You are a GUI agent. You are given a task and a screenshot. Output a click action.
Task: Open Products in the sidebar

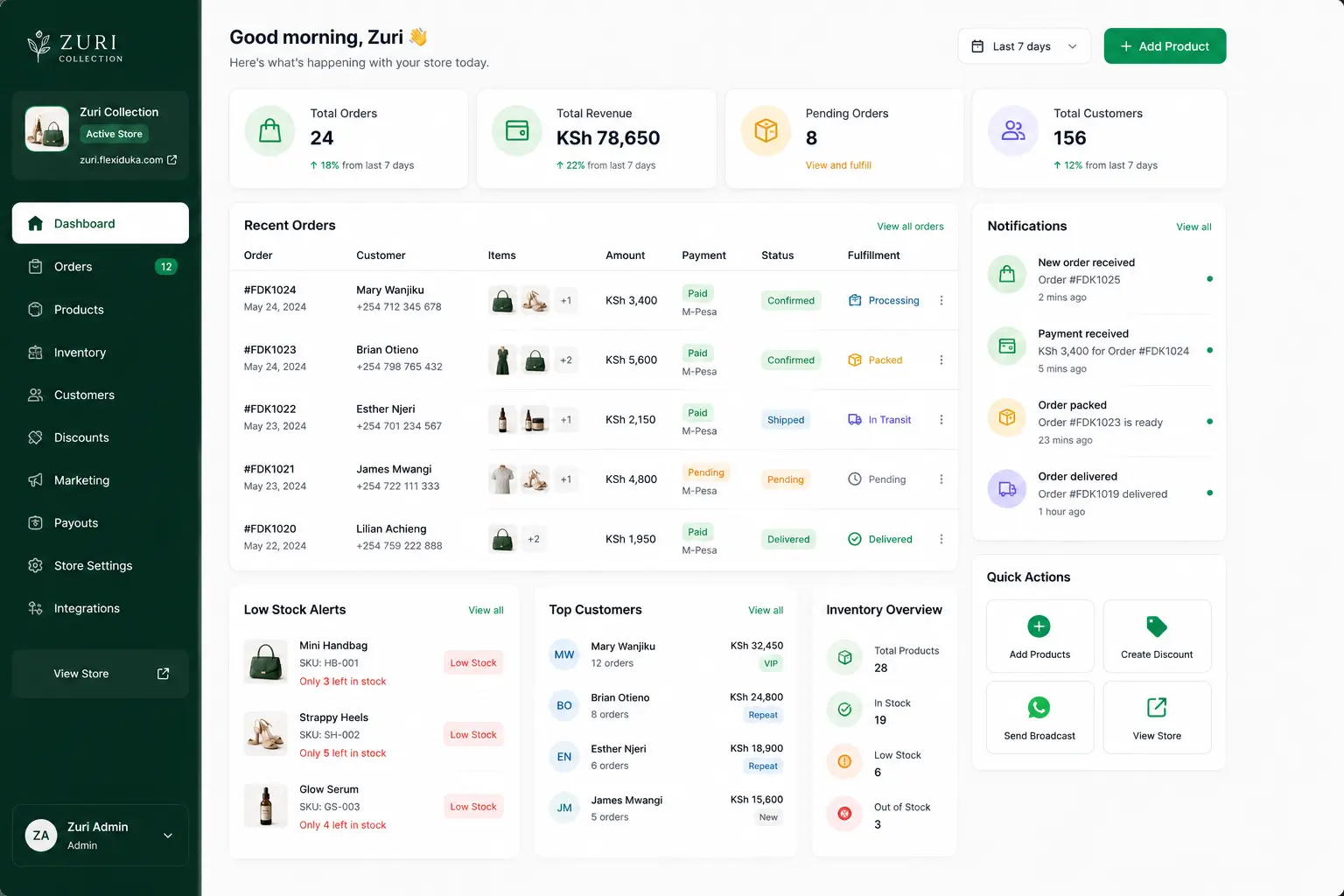point(101,309)
